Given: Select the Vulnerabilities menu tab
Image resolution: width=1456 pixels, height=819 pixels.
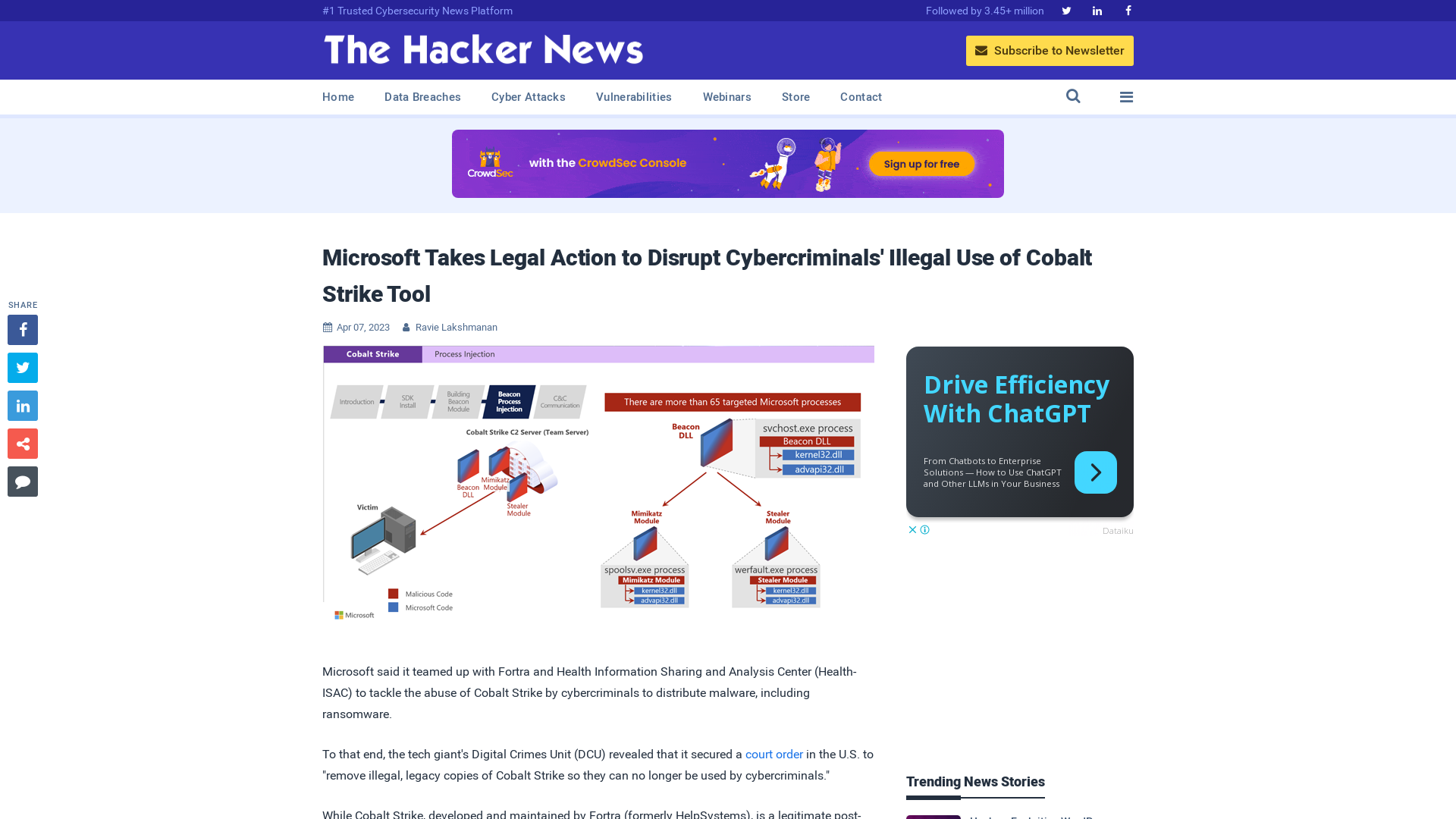Looking at the screenshot, I should pos(634,97).
